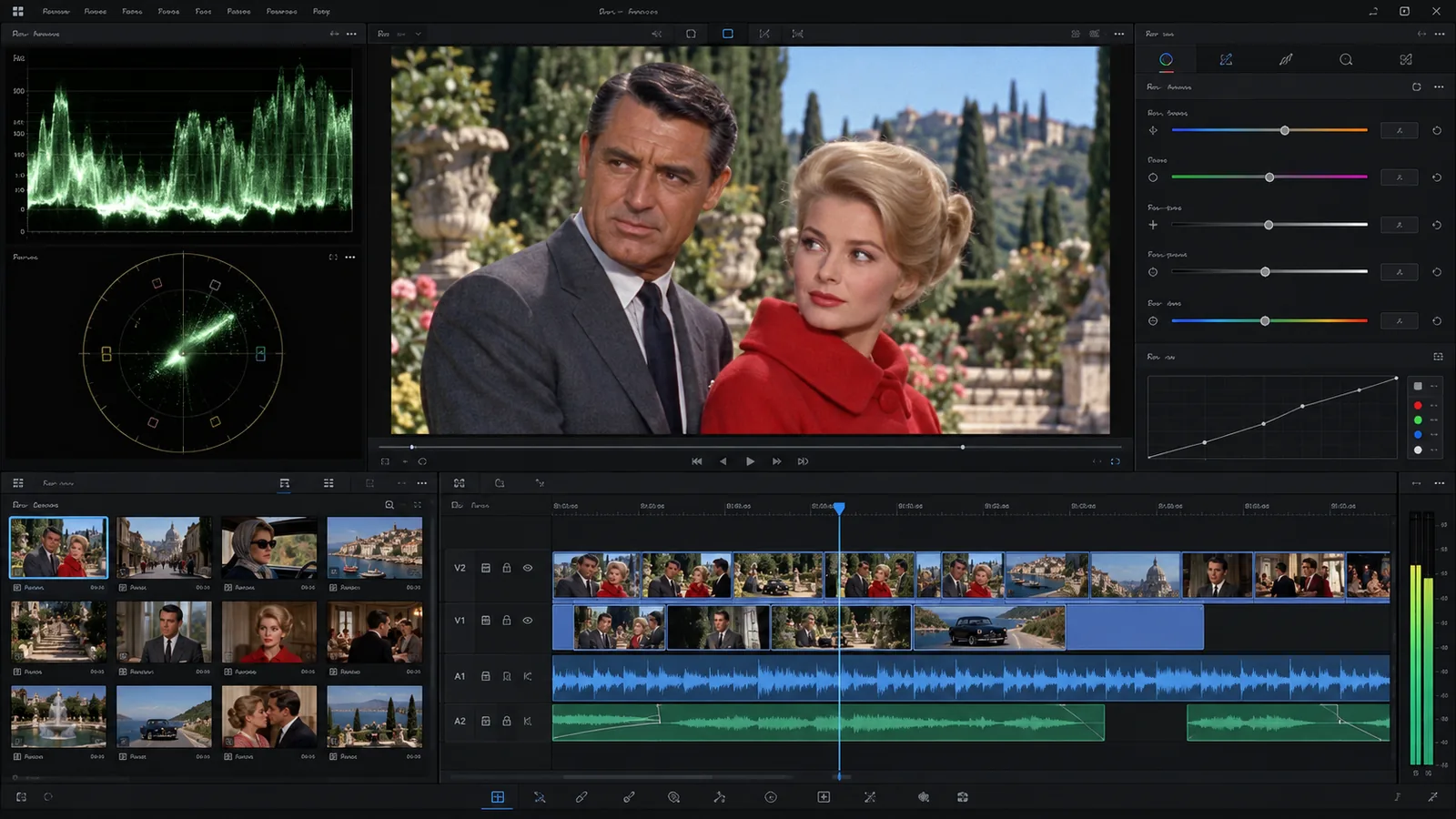This screenshot has width=1456, height=819.
Task: Click the woman in sunglasses thumbnail in media pool
Action: 269,548
